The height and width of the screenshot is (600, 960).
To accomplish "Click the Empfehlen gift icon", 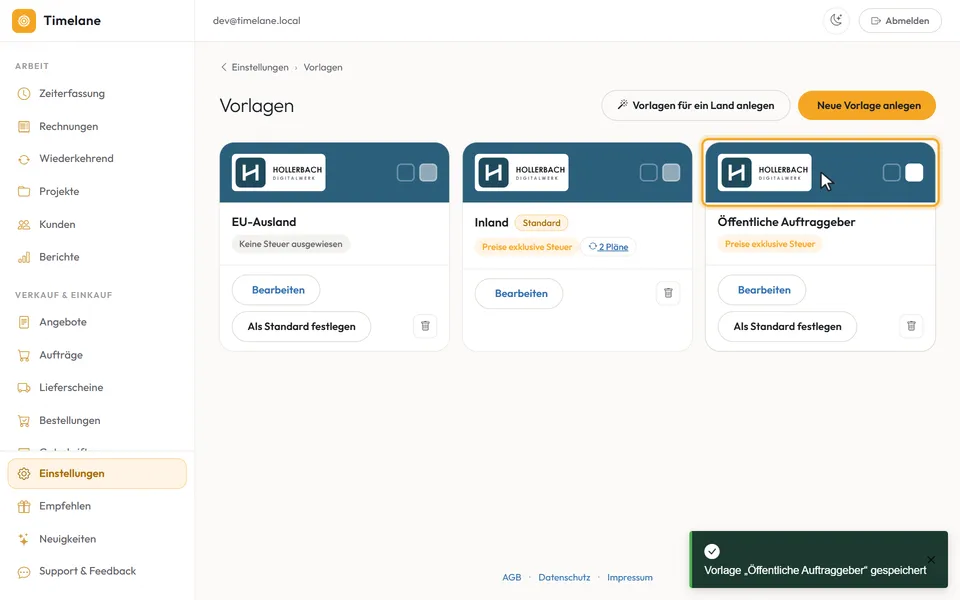I will (24, 506).
